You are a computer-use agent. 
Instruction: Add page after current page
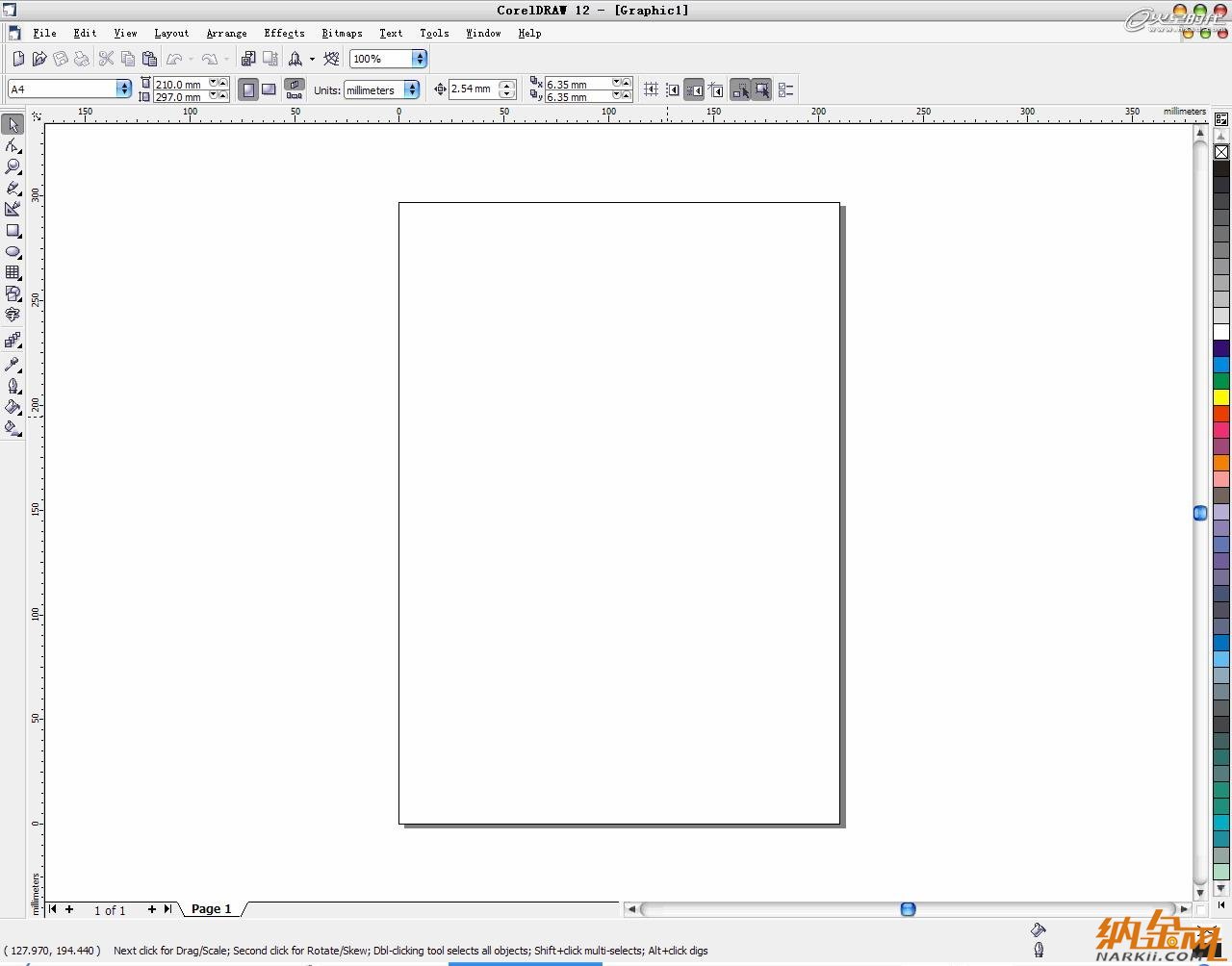(x=151, y=908)
